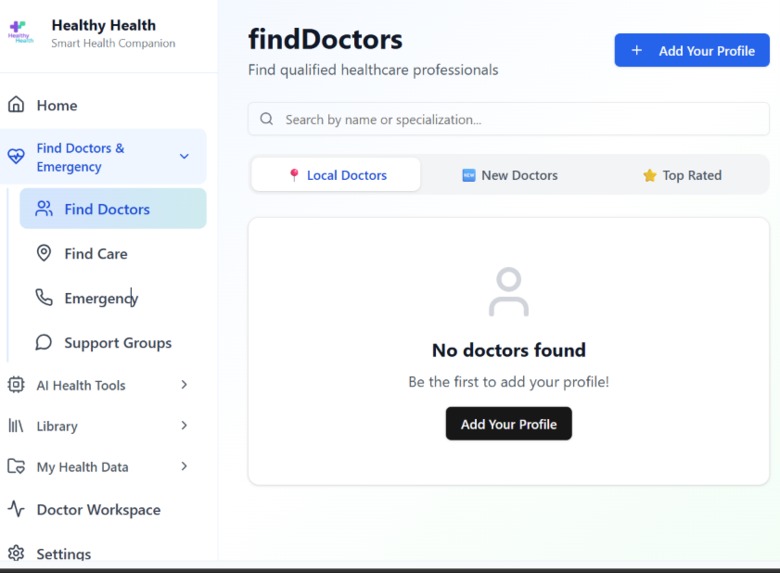
Task: Open Emergency in the sidebar
Action: (113, 297)
